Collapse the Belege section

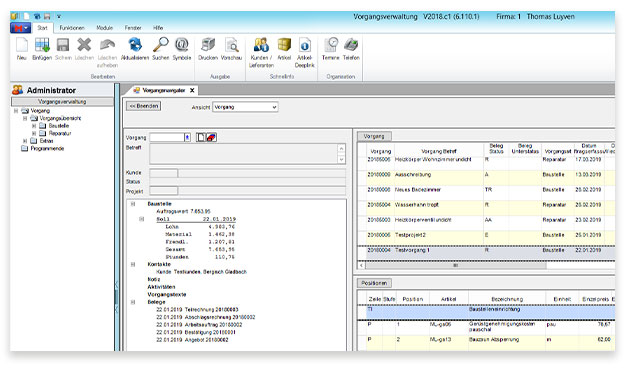(133, 302)
